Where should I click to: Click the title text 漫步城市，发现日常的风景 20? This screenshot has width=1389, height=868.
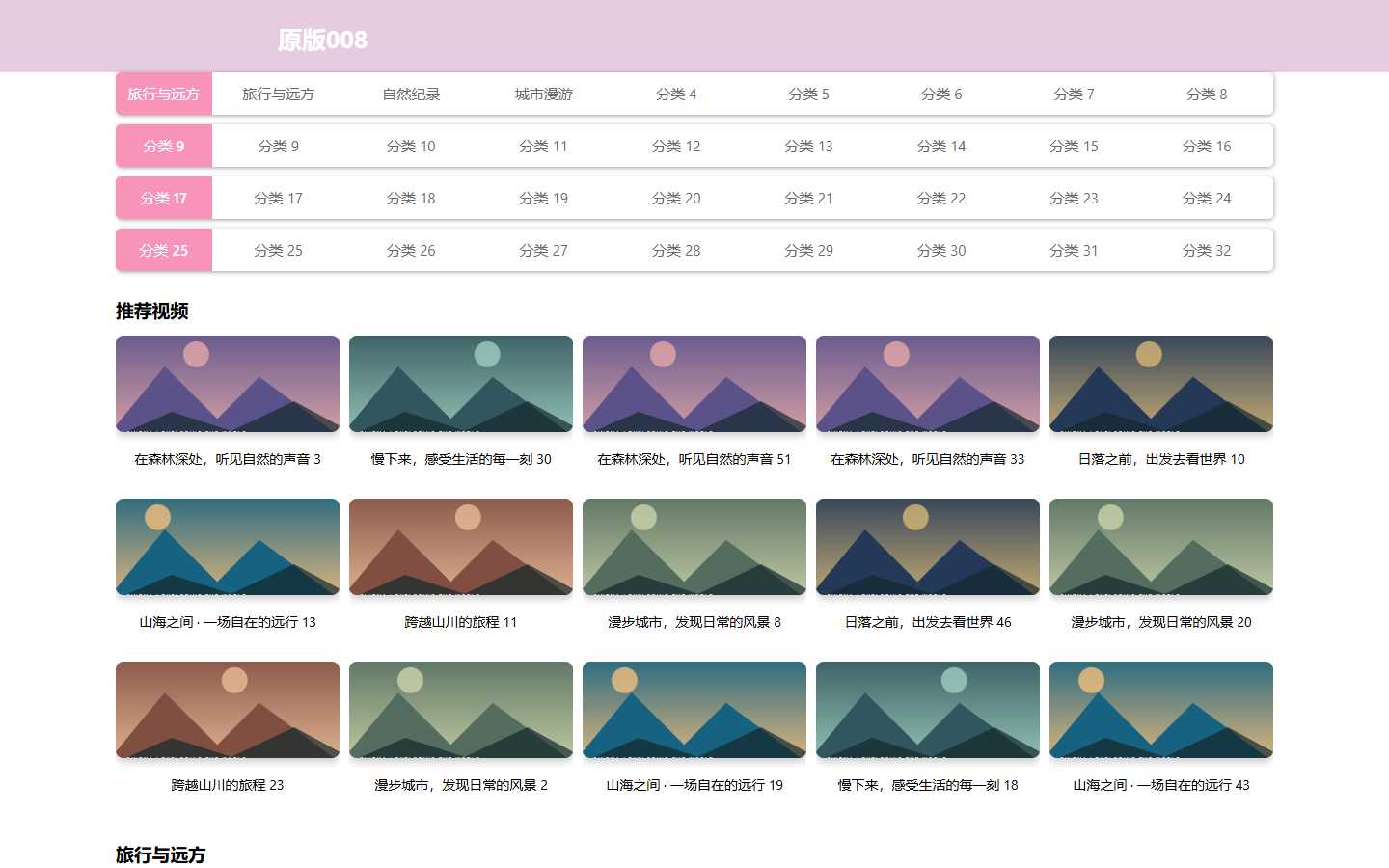pos(1161,622)
